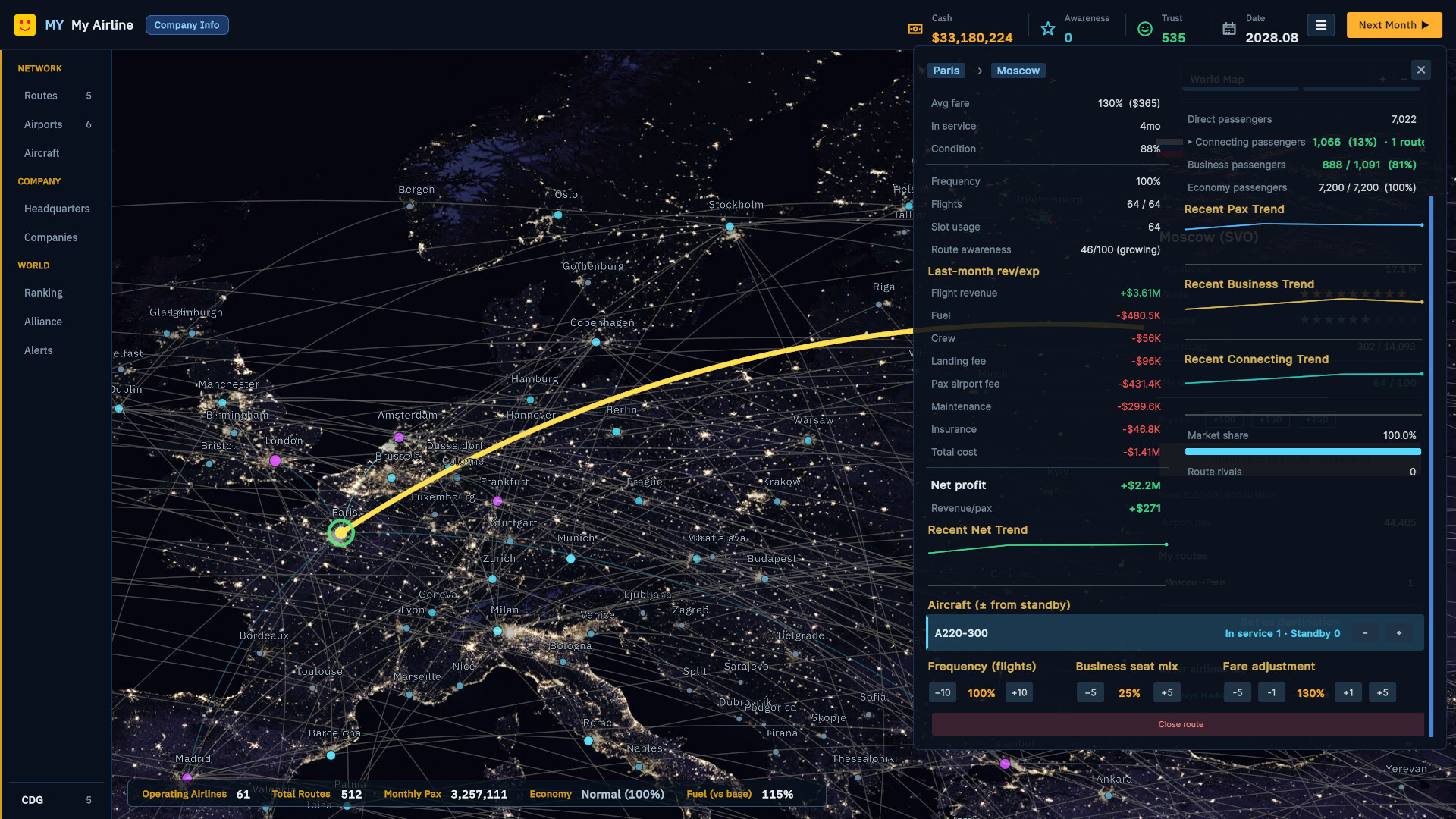
Task: Open the Routes section in sidebar
Action: tap(56, 96)
